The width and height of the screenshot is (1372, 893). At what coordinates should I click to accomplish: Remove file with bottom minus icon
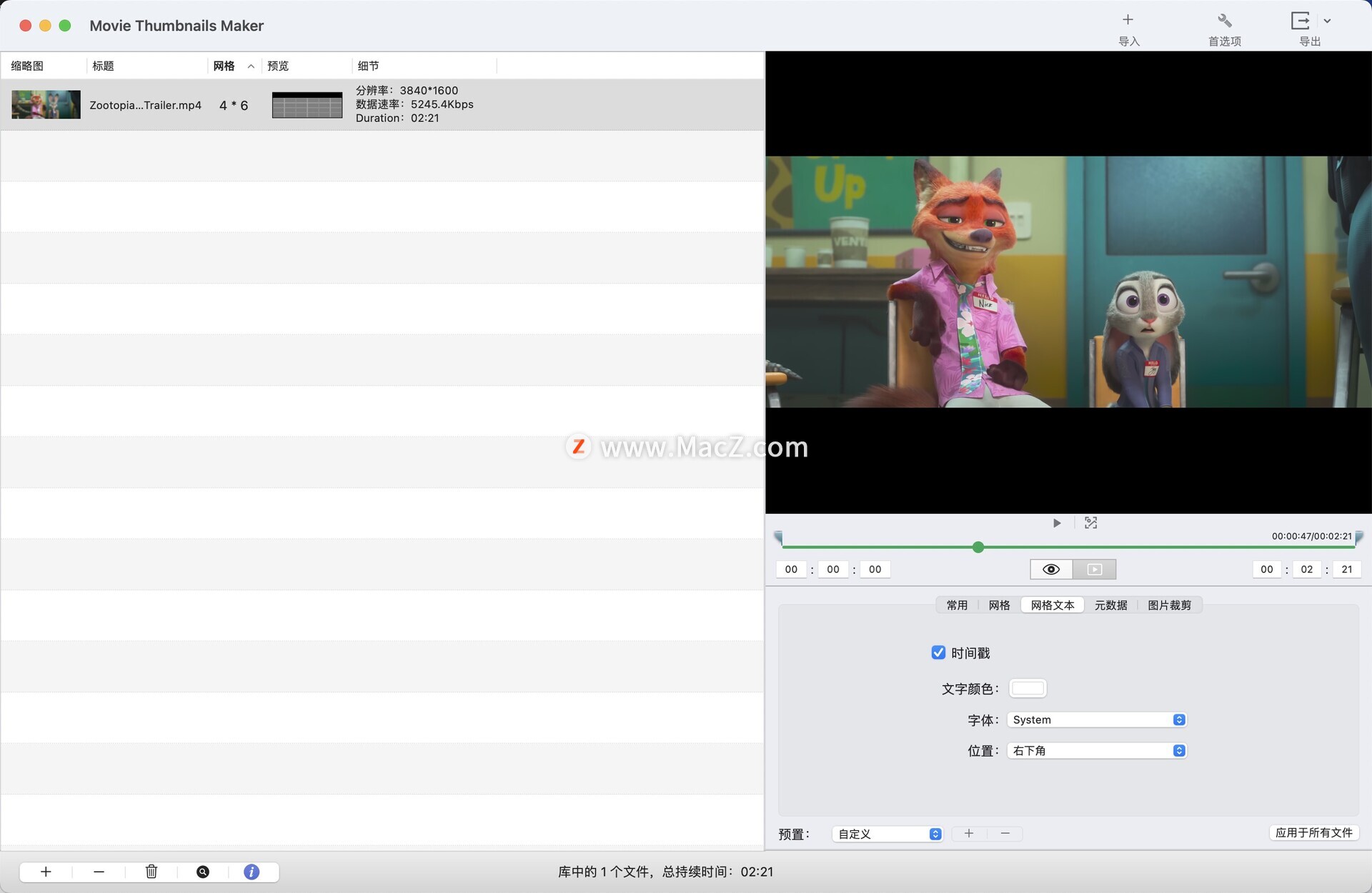(x=99, y=872)
